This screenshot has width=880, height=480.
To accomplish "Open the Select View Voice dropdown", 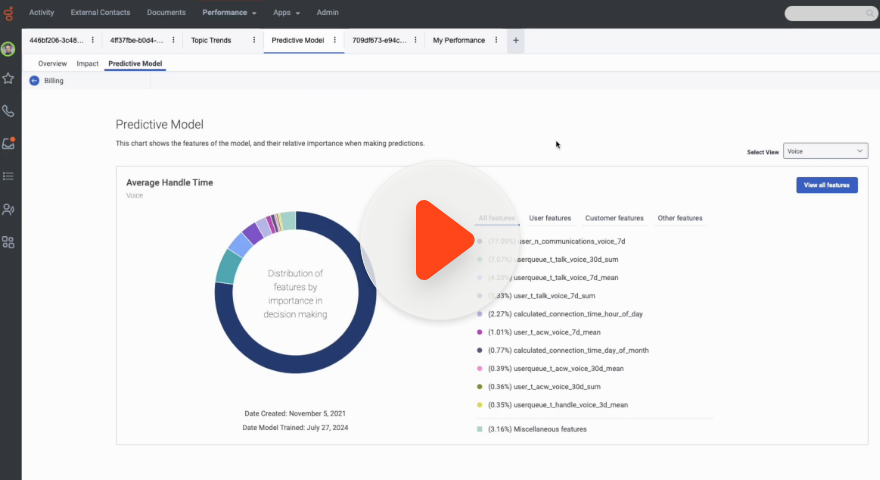I will click(x=825, y=151).
